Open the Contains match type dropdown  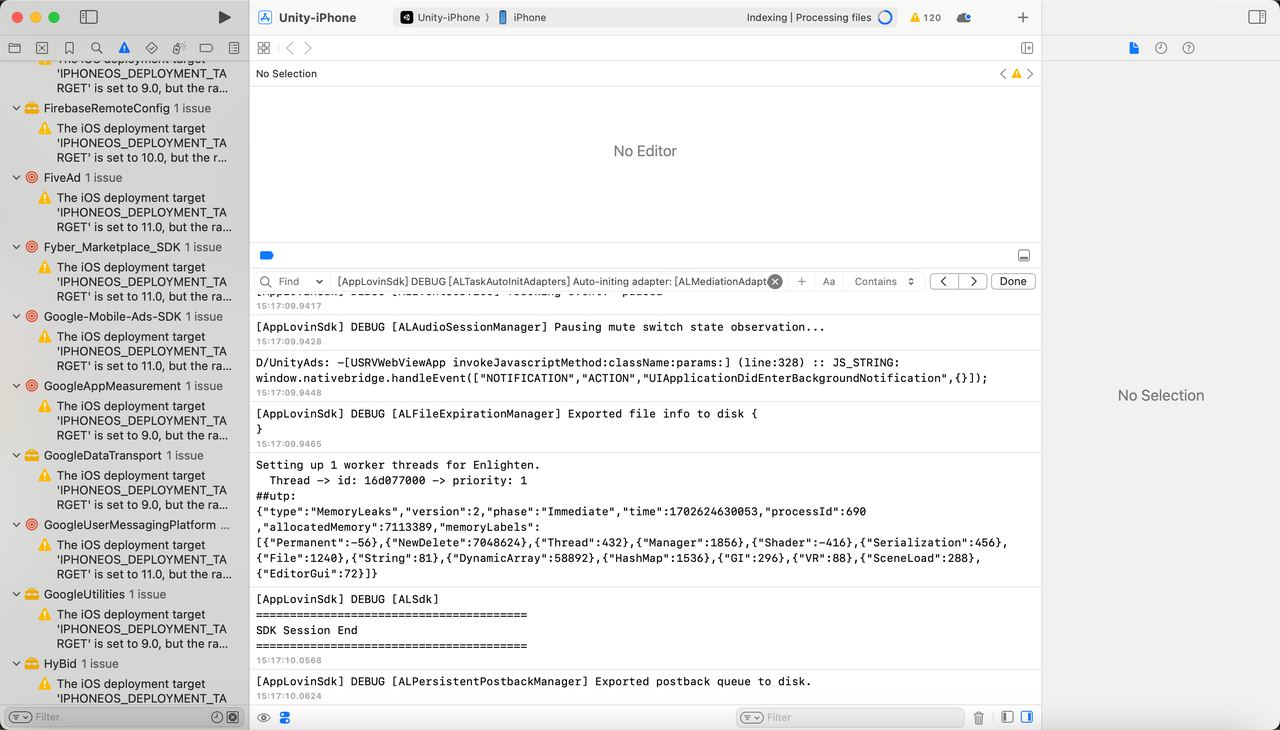click(884, 282)
